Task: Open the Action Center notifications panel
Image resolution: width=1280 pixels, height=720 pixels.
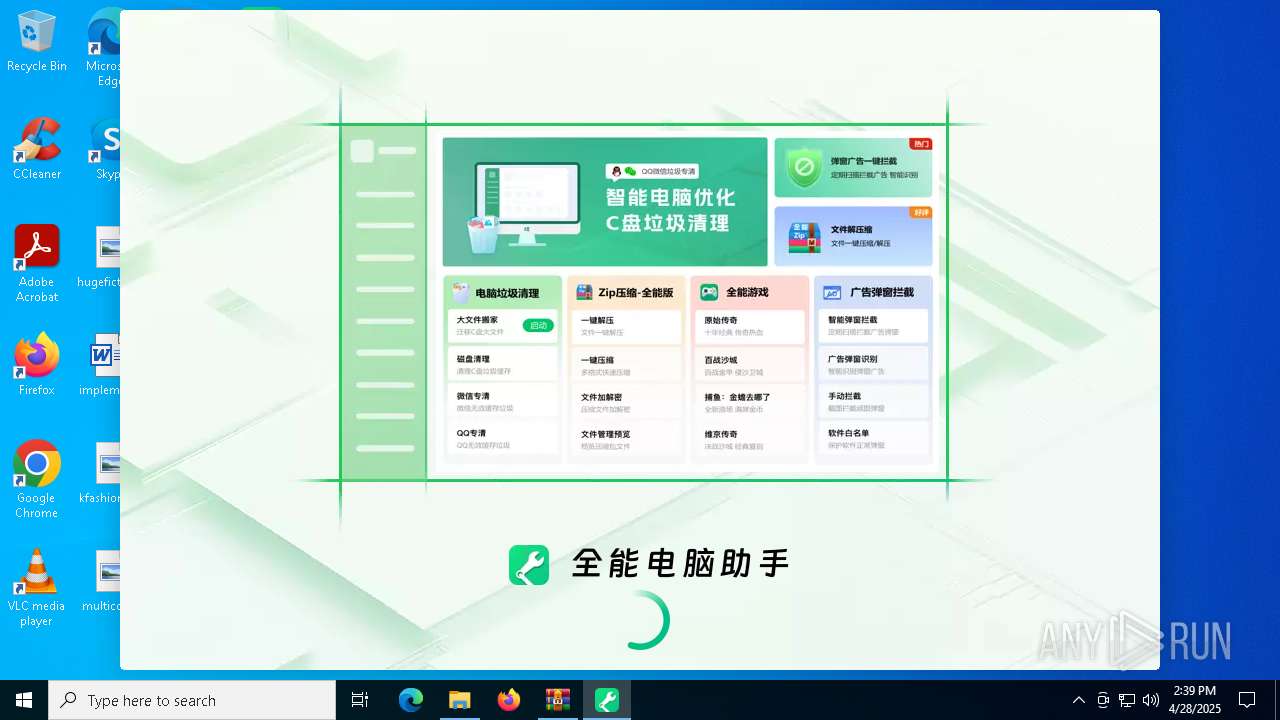Action: 1247,700
